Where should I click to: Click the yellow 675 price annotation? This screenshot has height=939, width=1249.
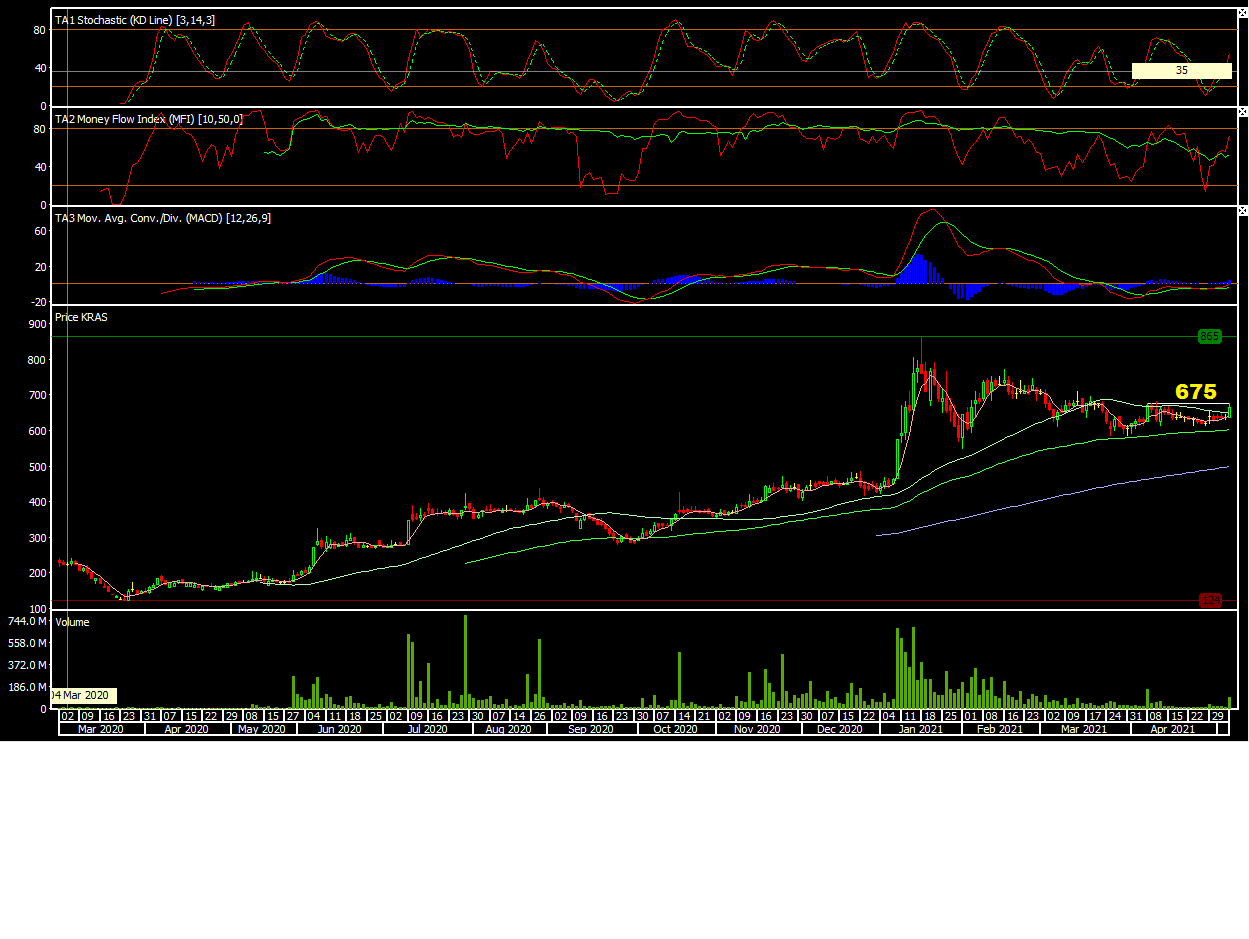pos(1195,391)
